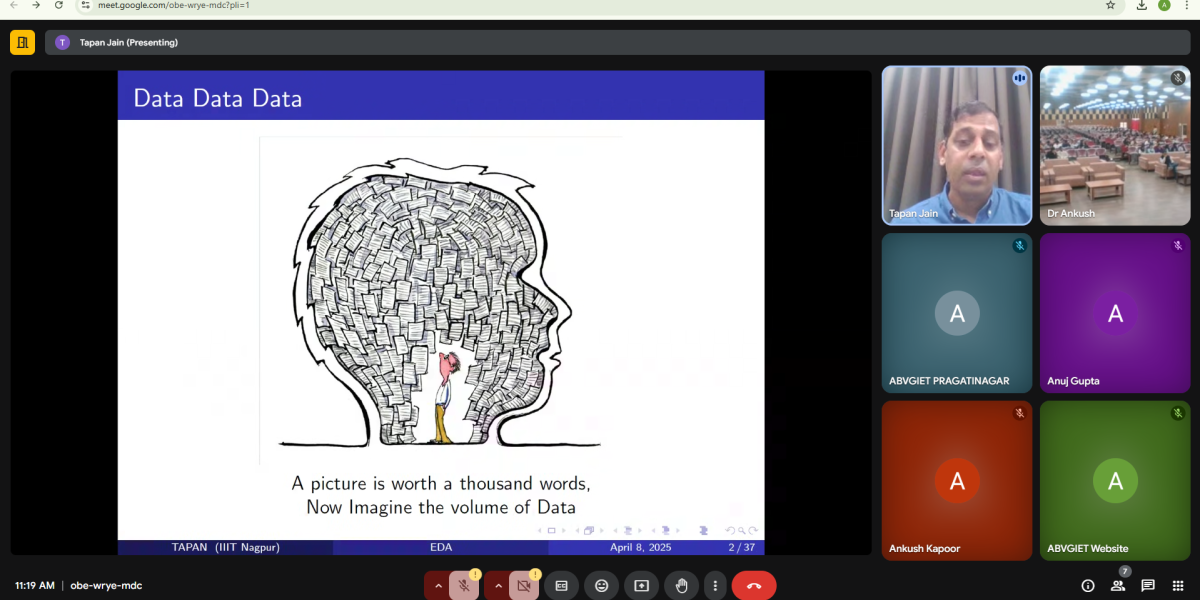This screenshot has height=600, width=1200.
Task: Click muted mic icon on Ankush Kapoor tile
Action: [x=1019, y=413]
